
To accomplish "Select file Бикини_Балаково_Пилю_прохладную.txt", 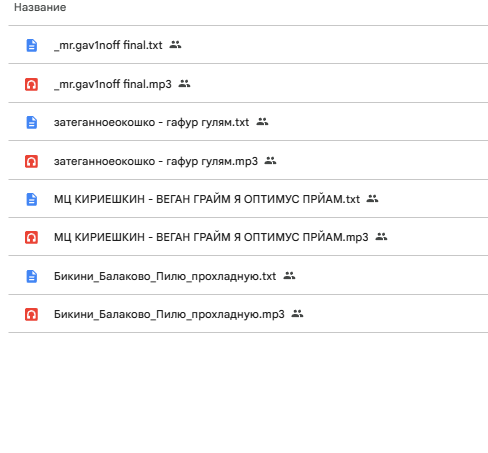I will pos(165,276).
